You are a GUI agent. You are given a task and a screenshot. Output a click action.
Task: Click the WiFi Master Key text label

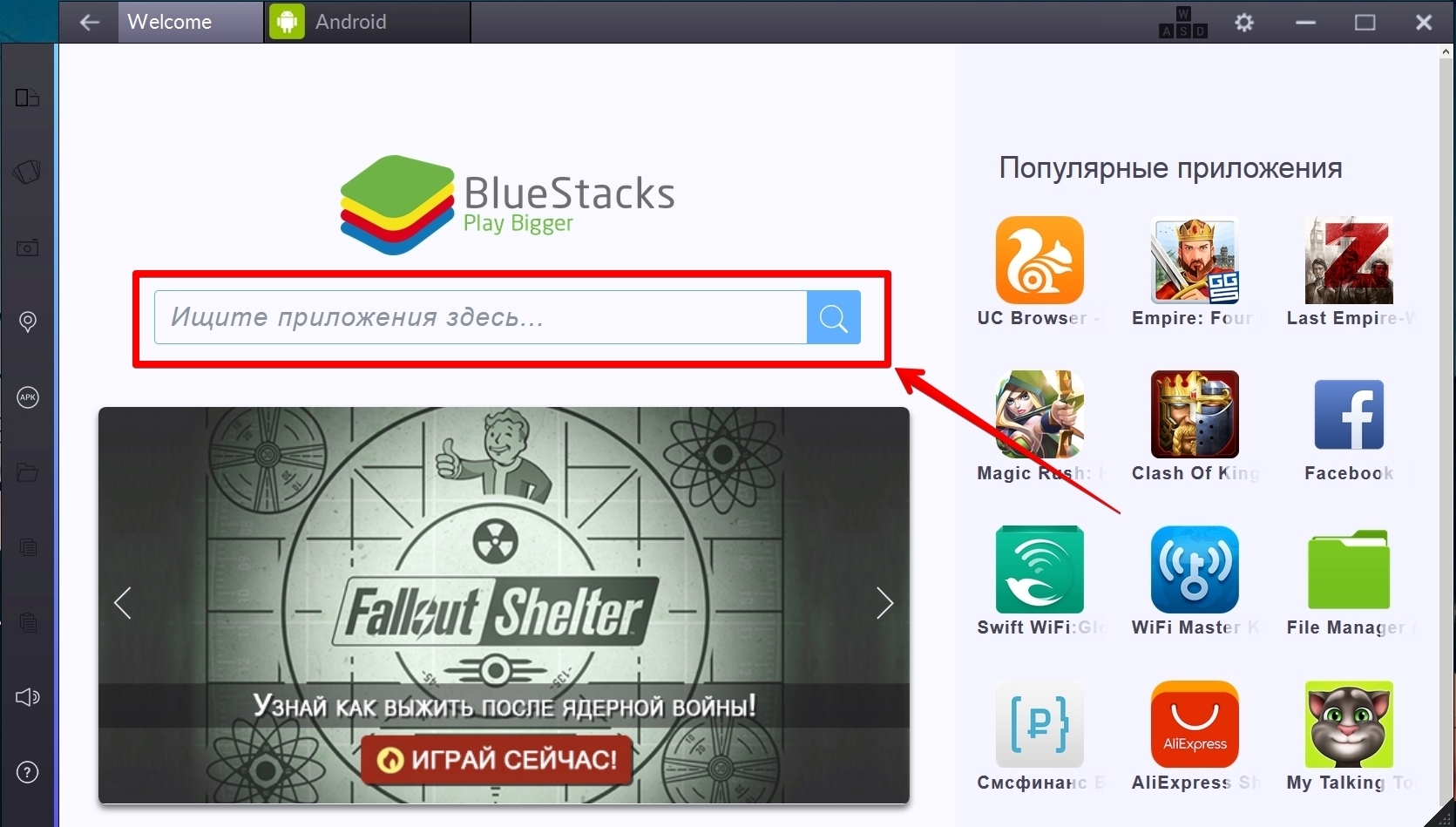(x=1195, y=627)
